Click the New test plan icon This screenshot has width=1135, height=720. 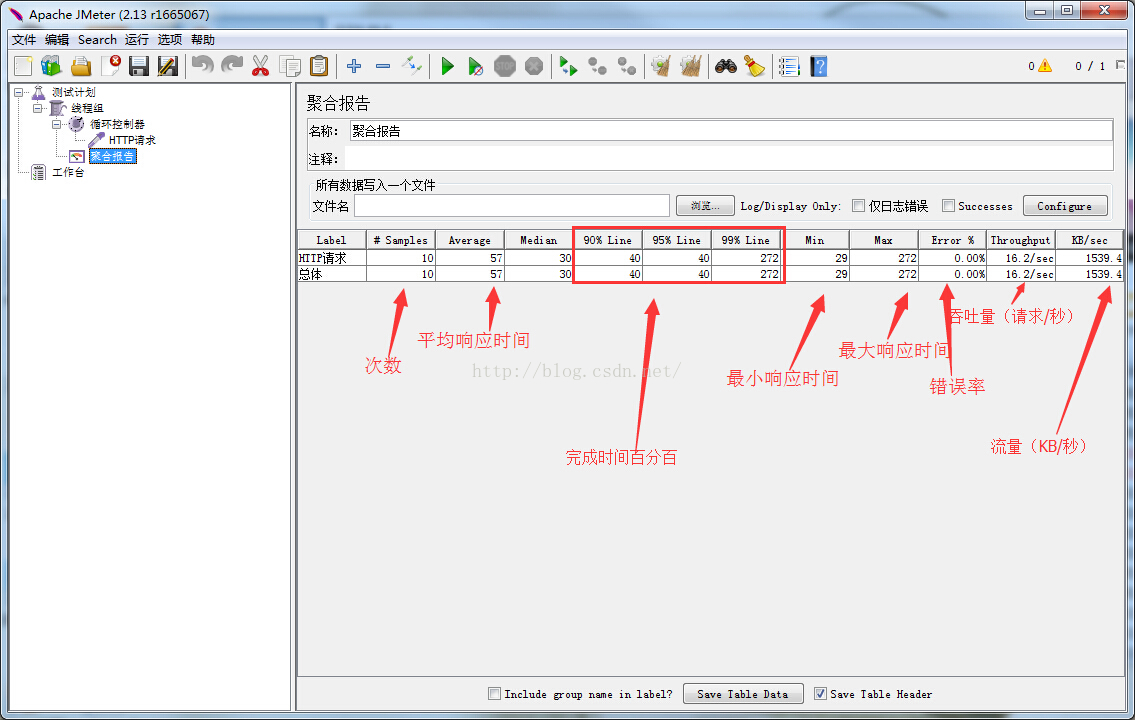(23, 67)
